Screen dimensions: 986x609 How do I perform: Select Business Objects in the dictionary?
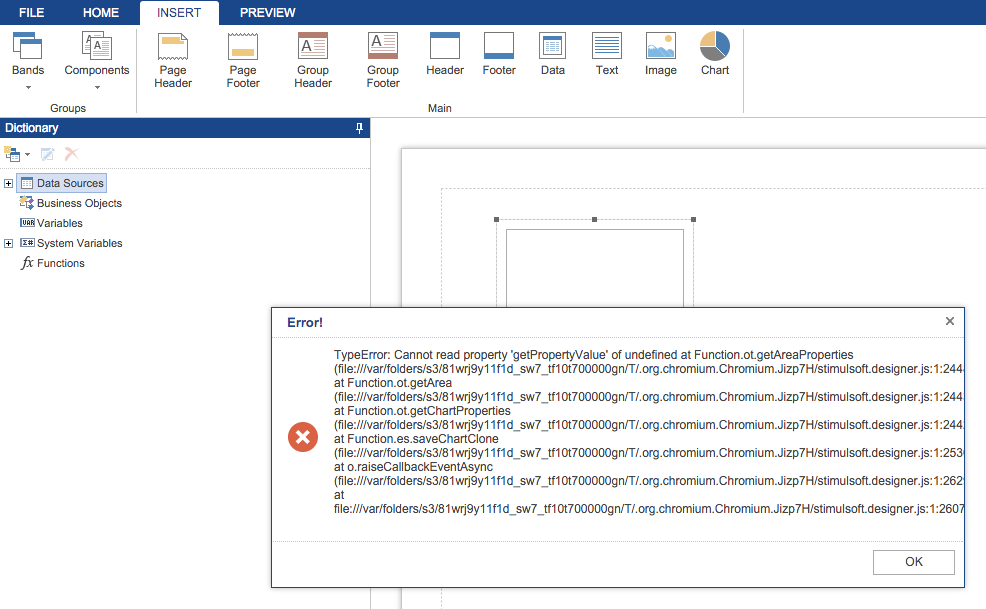[70, 203]
